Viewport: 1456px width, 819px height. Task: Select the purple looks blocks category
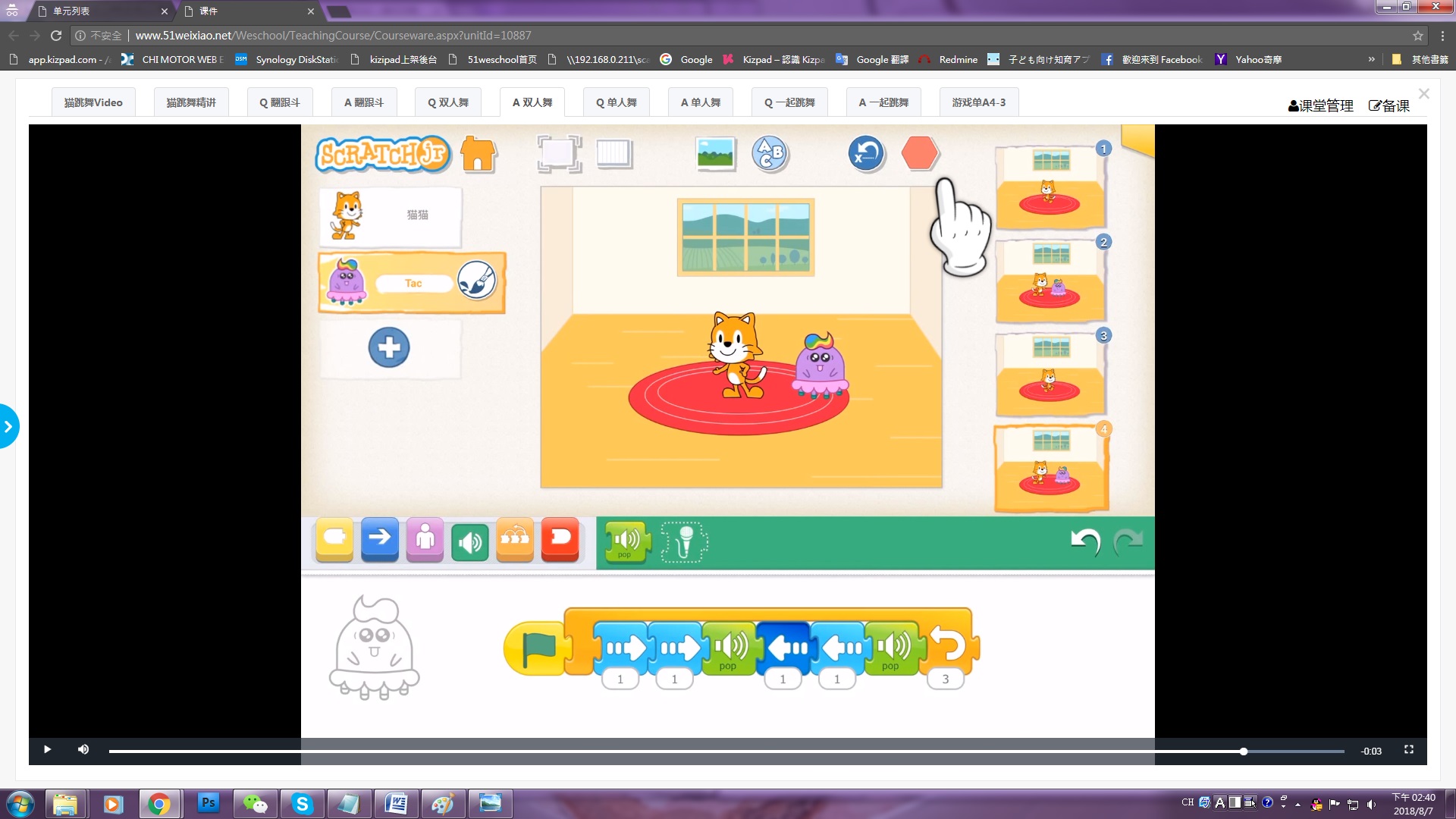point(425,540)
